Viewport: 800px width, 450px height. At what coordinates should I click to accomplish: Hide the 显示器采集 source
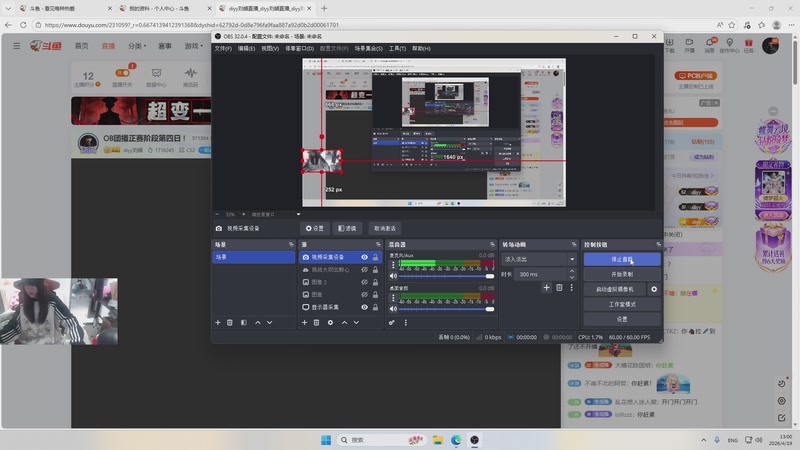coord(364,307)
